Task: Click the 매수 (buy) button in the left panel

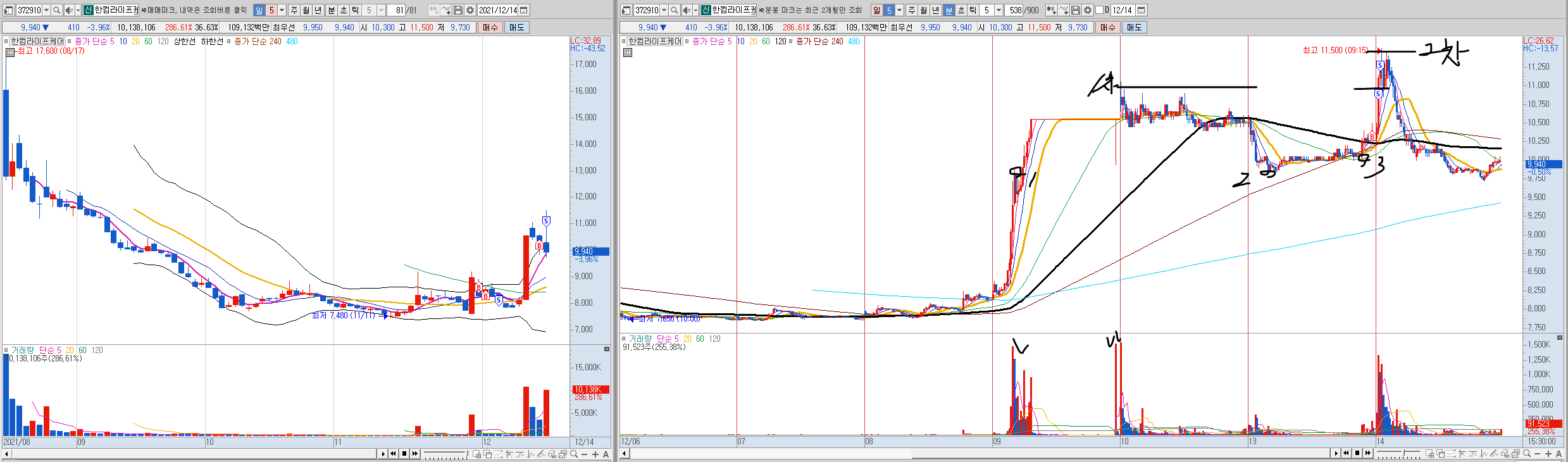Action: pos(490,27)
